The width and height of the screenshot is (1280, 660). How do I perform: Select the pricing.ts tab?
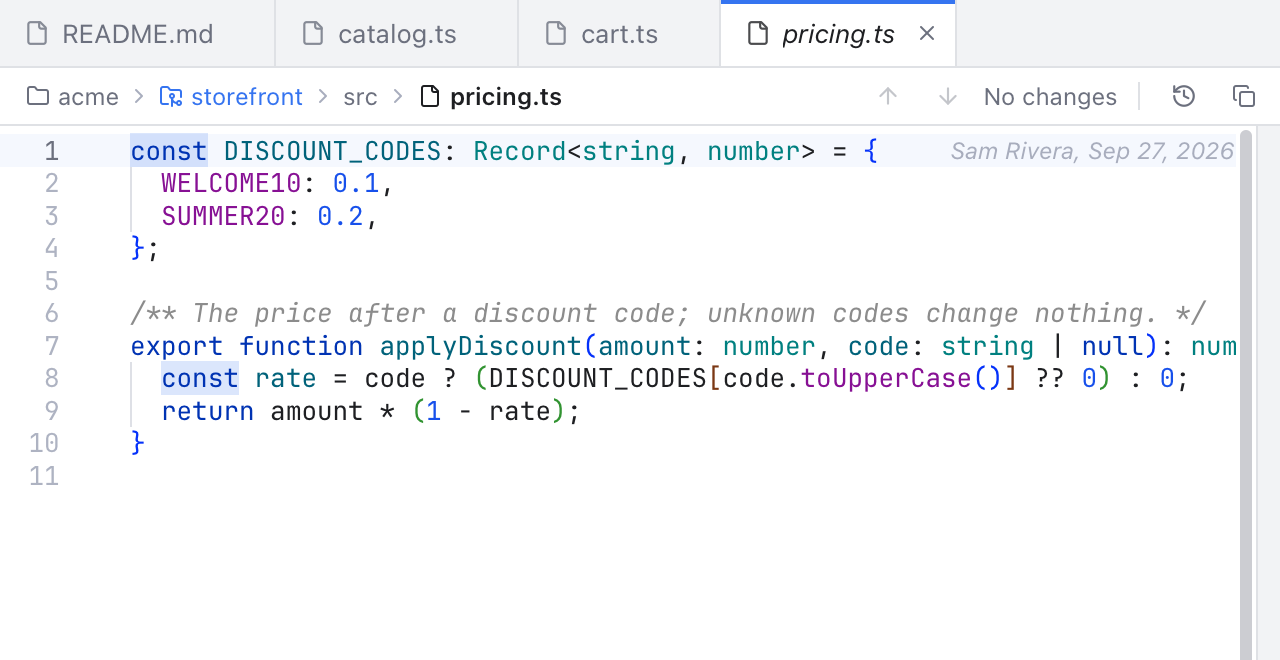[838, 34]
